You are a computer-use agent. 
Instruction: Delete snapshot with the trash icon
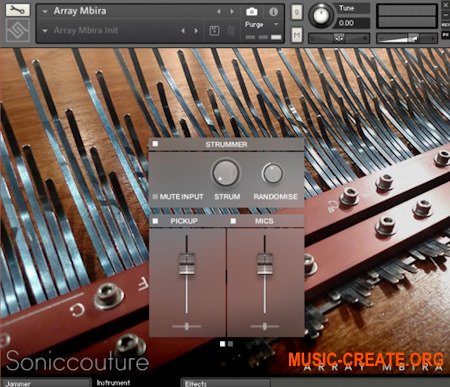231,31
